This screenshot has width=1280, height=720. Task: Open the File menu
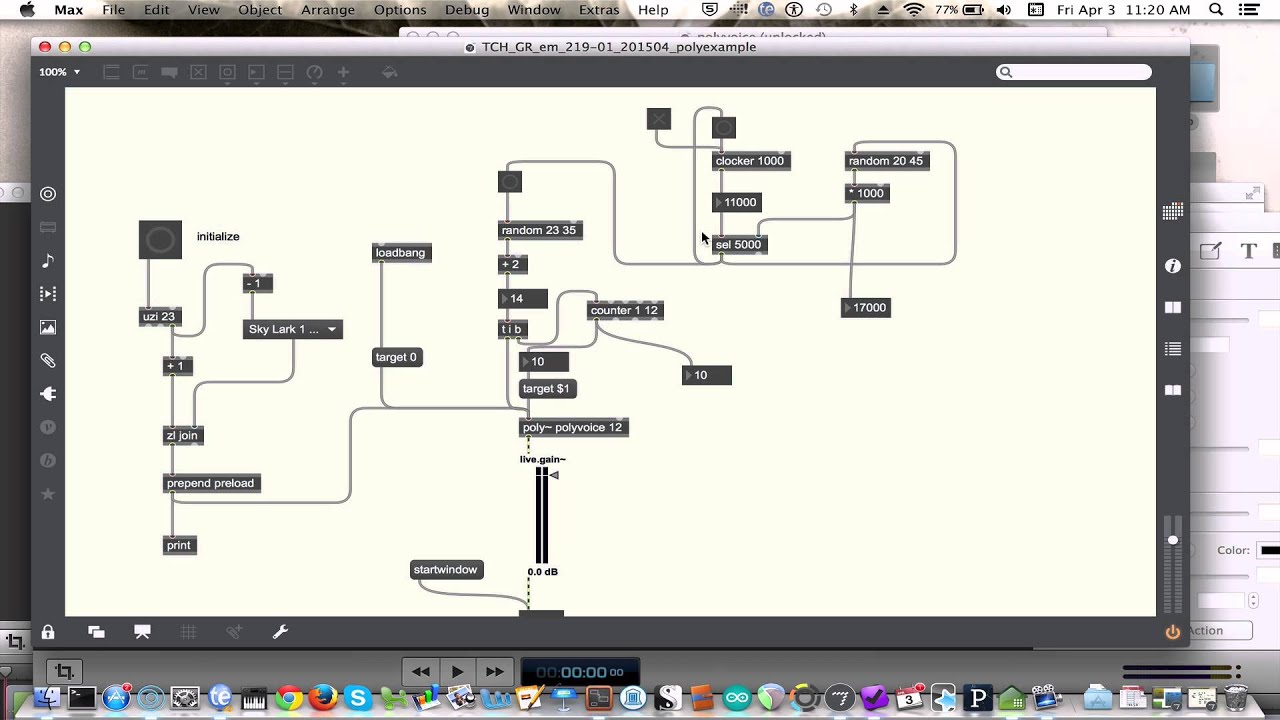[114, 10]
